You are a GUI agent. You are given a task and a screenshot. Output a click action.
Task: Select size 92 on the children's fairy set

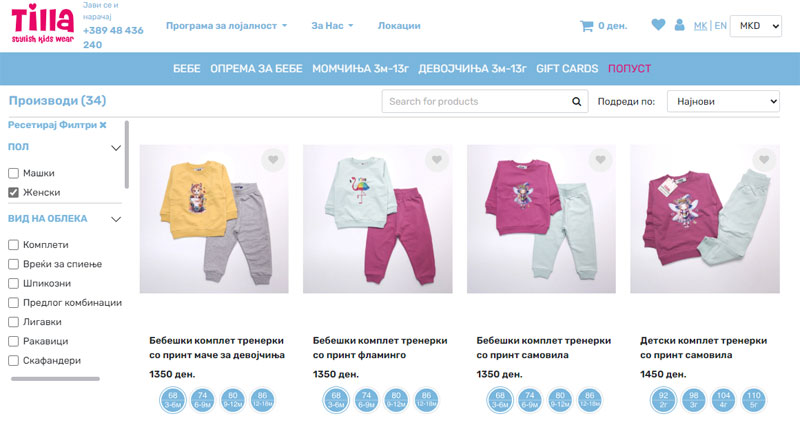(x=663, y=400)
